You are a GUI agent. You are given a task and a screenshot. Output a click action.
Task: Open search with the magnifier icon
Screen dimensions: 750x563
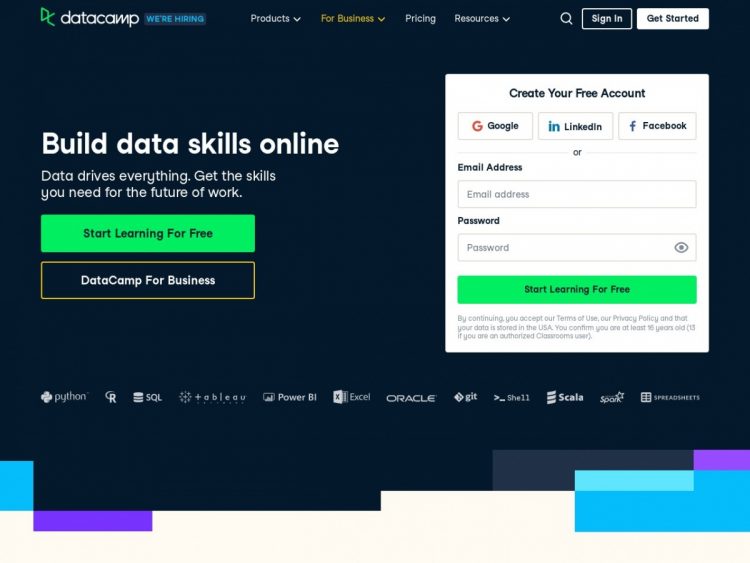tap(566, 18)
